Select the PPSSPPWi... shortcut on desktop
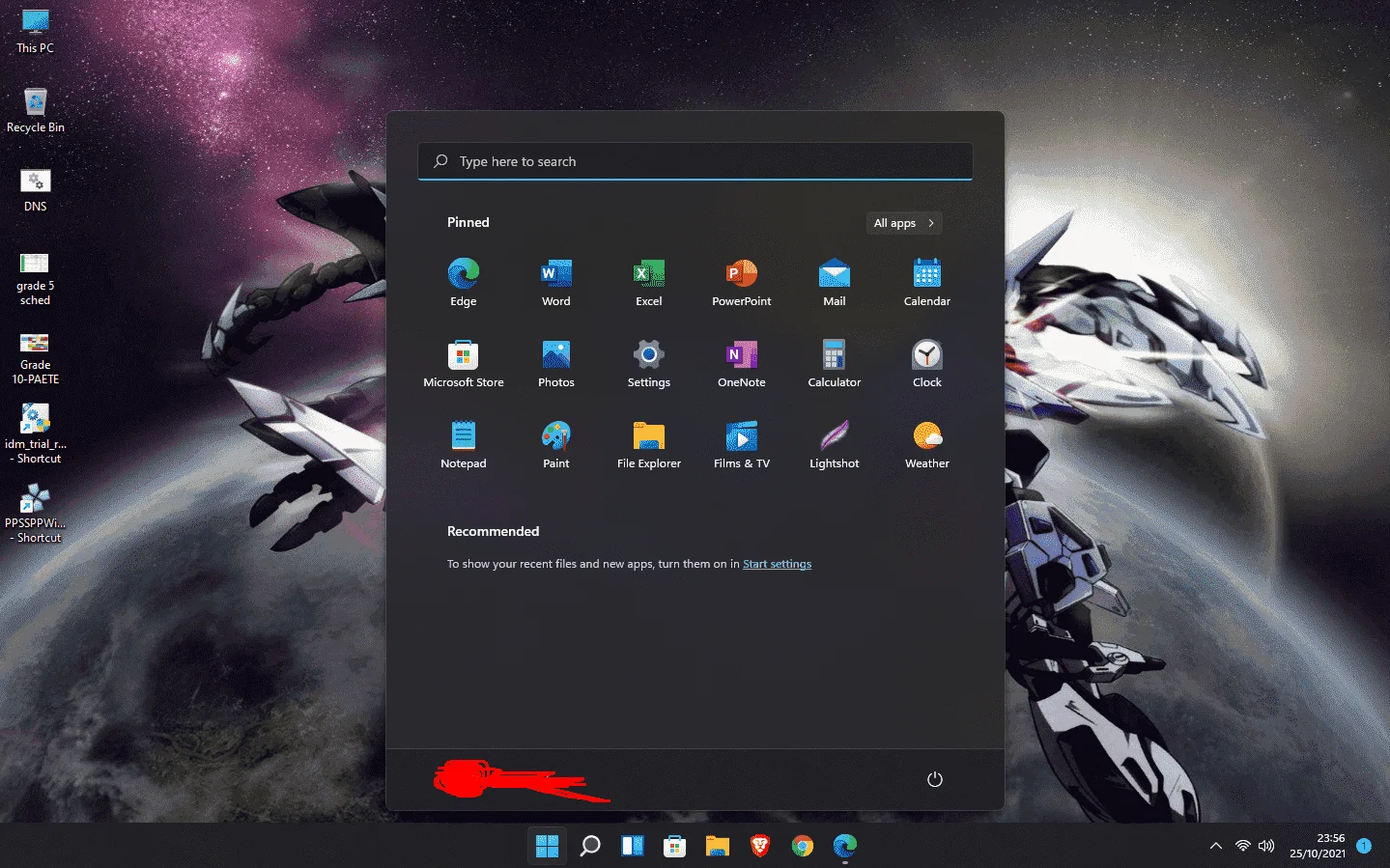 36,514
